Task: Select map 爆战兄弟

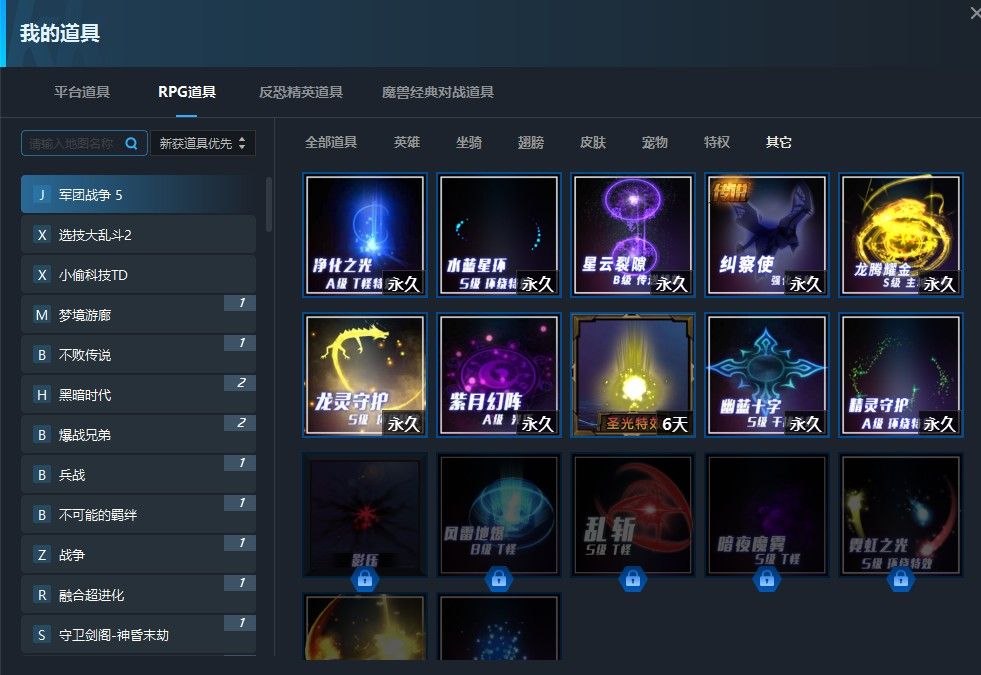Action: [x=138, y=435]
